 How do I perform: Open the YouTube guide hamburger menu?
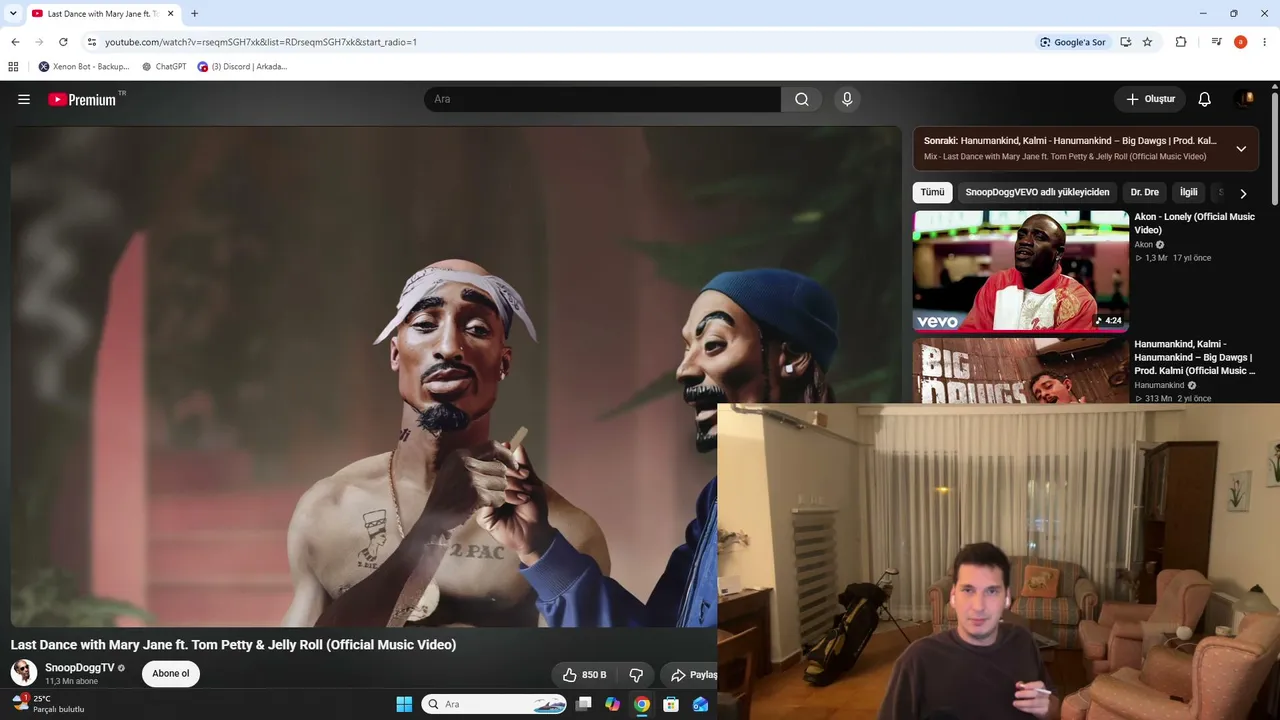pyautogui.click(x=24, y=99)
